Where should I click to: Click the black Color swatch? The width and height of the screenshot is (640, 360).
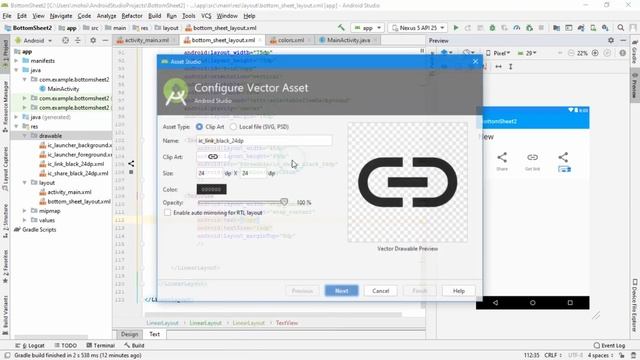click(211, 189)
